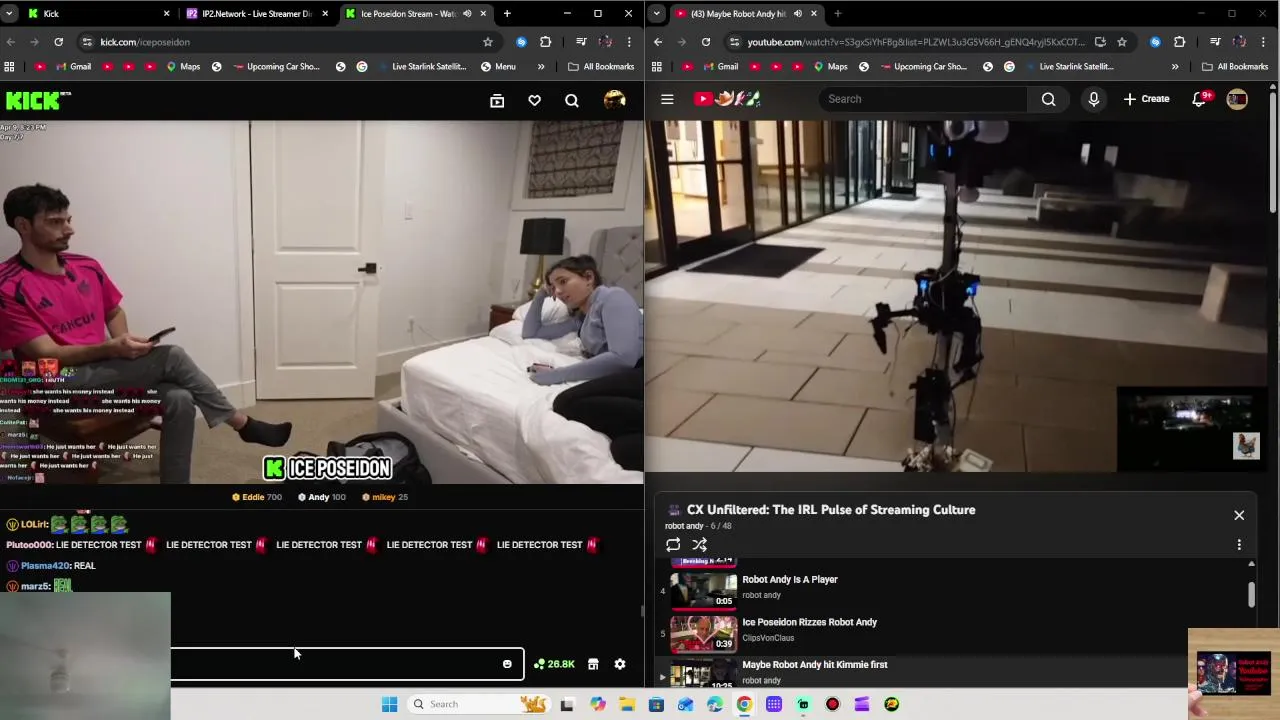Click the Windows taskbar Search box
The height and width of the screenshot is (720, 1280).
click(x=480, y=704)
